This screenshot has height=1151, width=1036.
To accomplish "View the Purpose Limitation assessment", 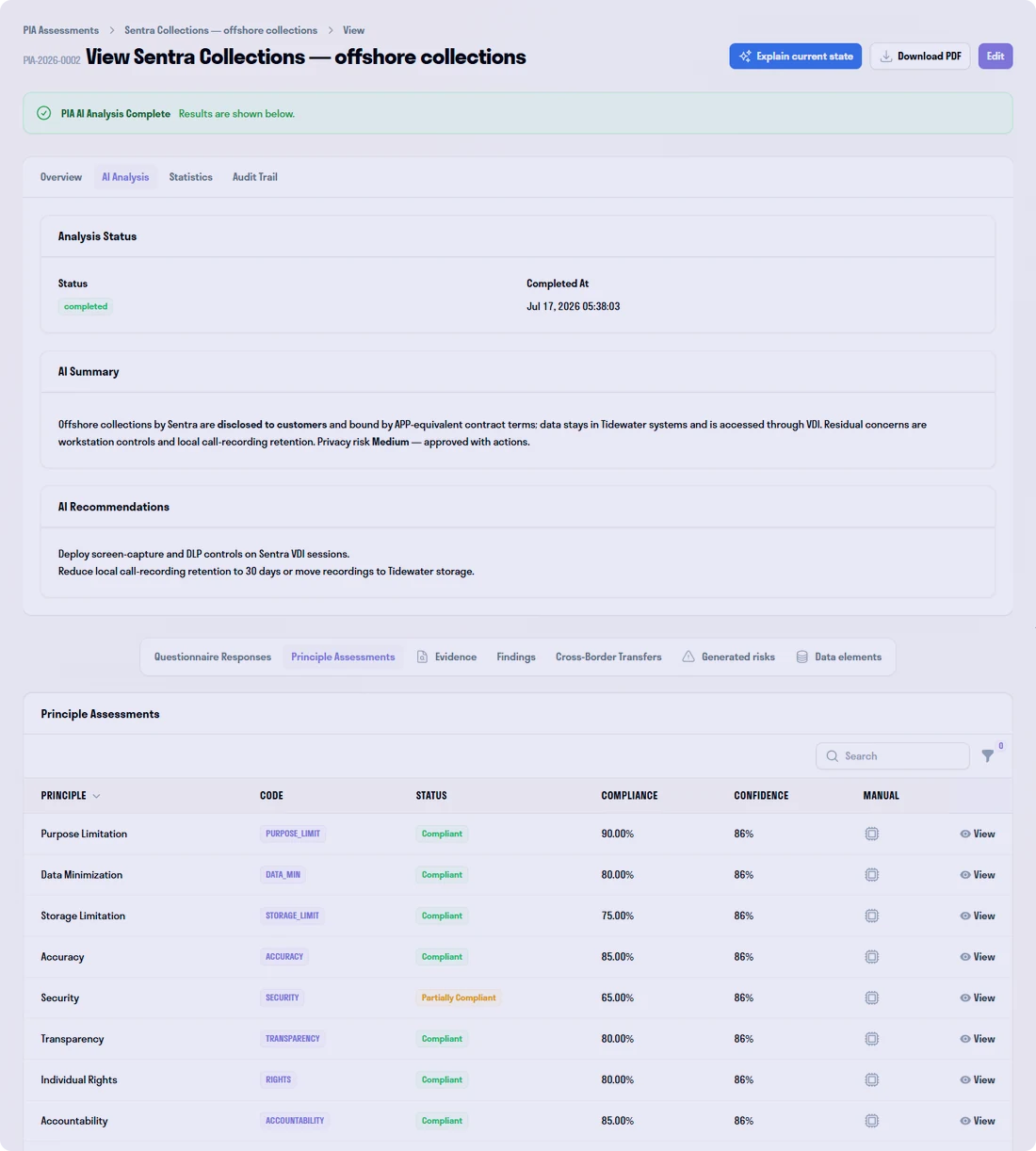I will click(x=978, y=834).
